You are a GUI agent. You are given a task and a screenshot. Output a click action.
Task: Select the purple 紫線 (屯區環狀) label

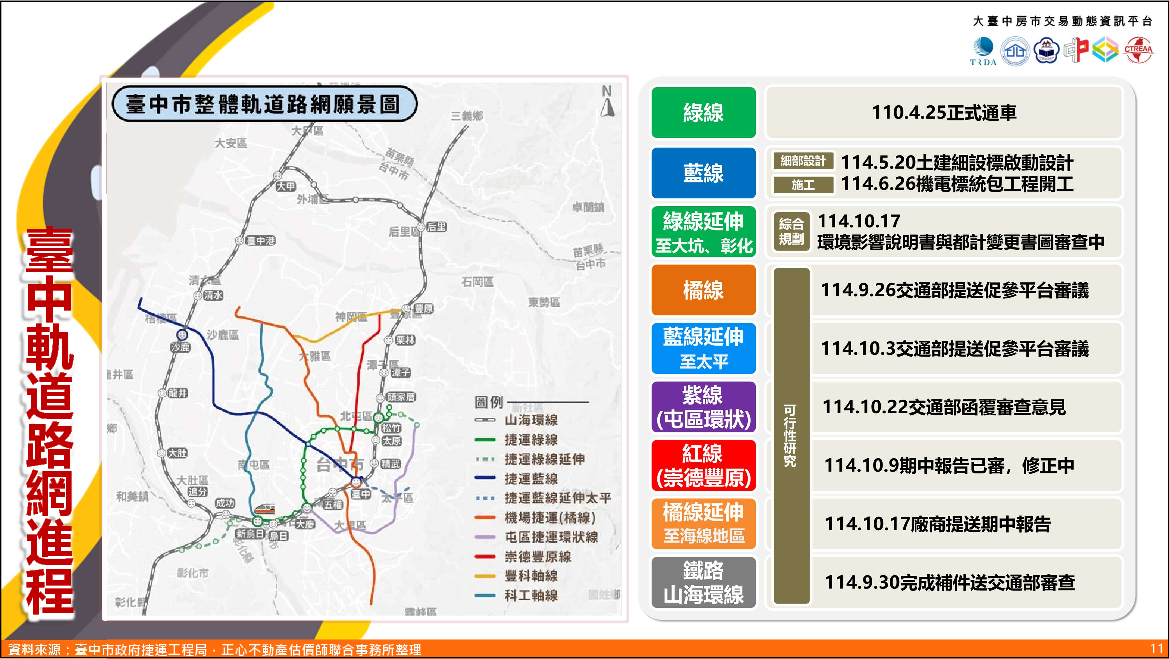point(703,406)
